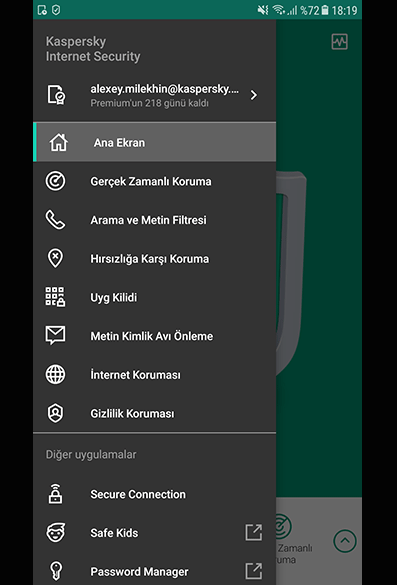The height and width of the screenshot is (585, 397).
Task: Click external link icon next to Password Manager
Action: pos(254,571)
